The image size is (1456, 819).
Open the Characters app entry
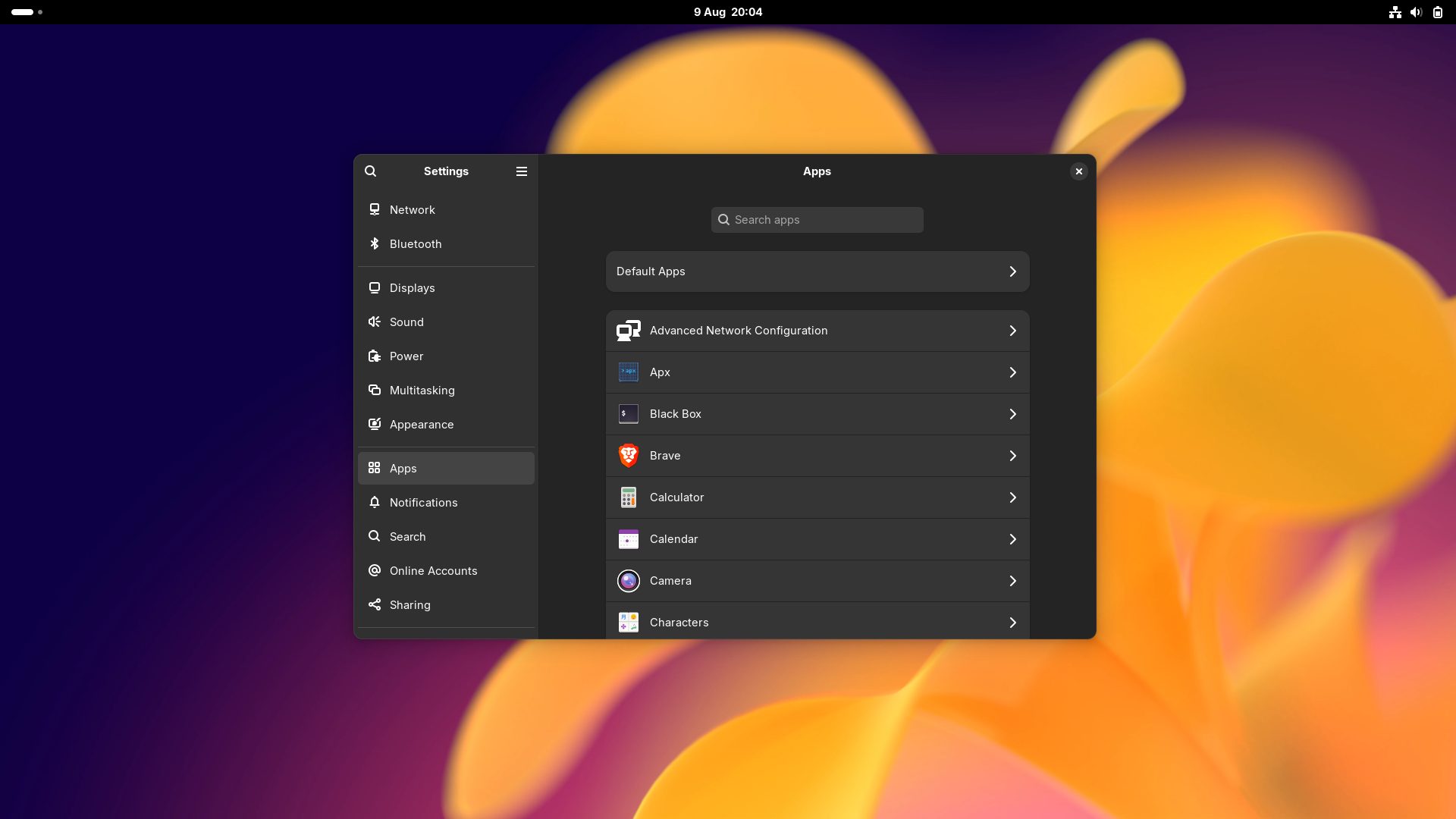(817, 622)
